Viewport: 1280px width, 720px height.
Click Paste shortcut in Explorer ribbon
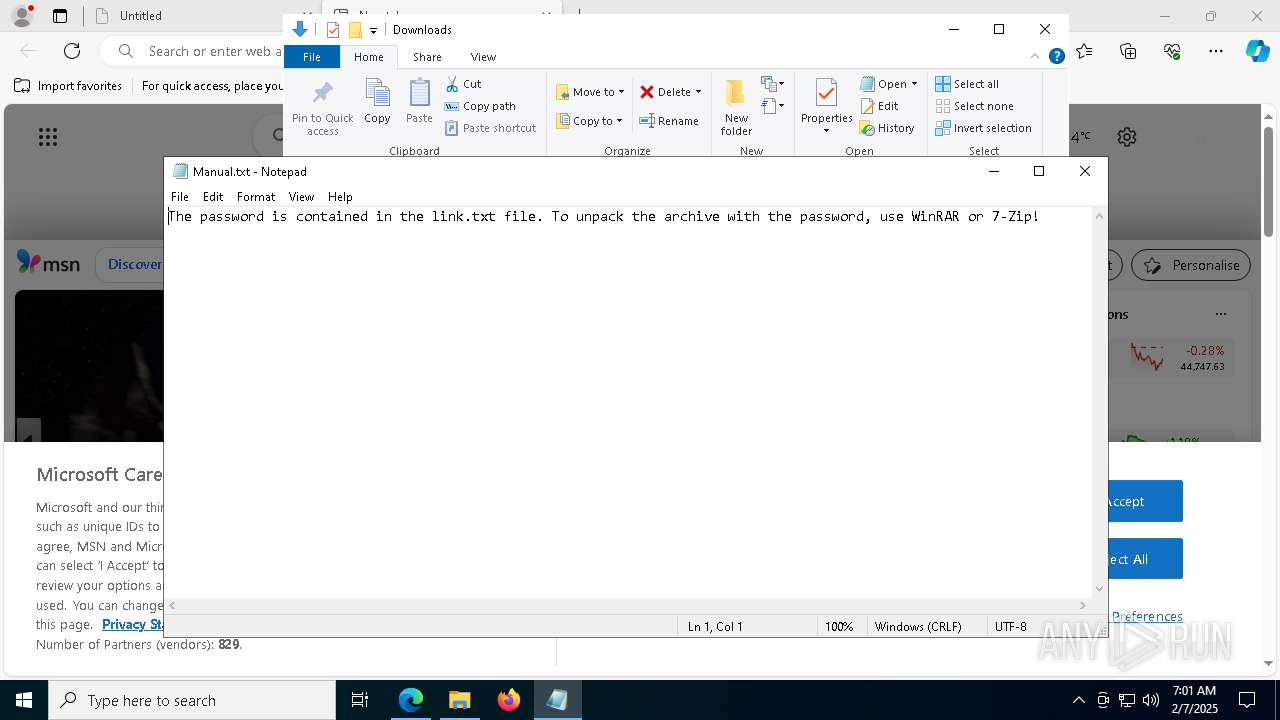tap(491, 128)
